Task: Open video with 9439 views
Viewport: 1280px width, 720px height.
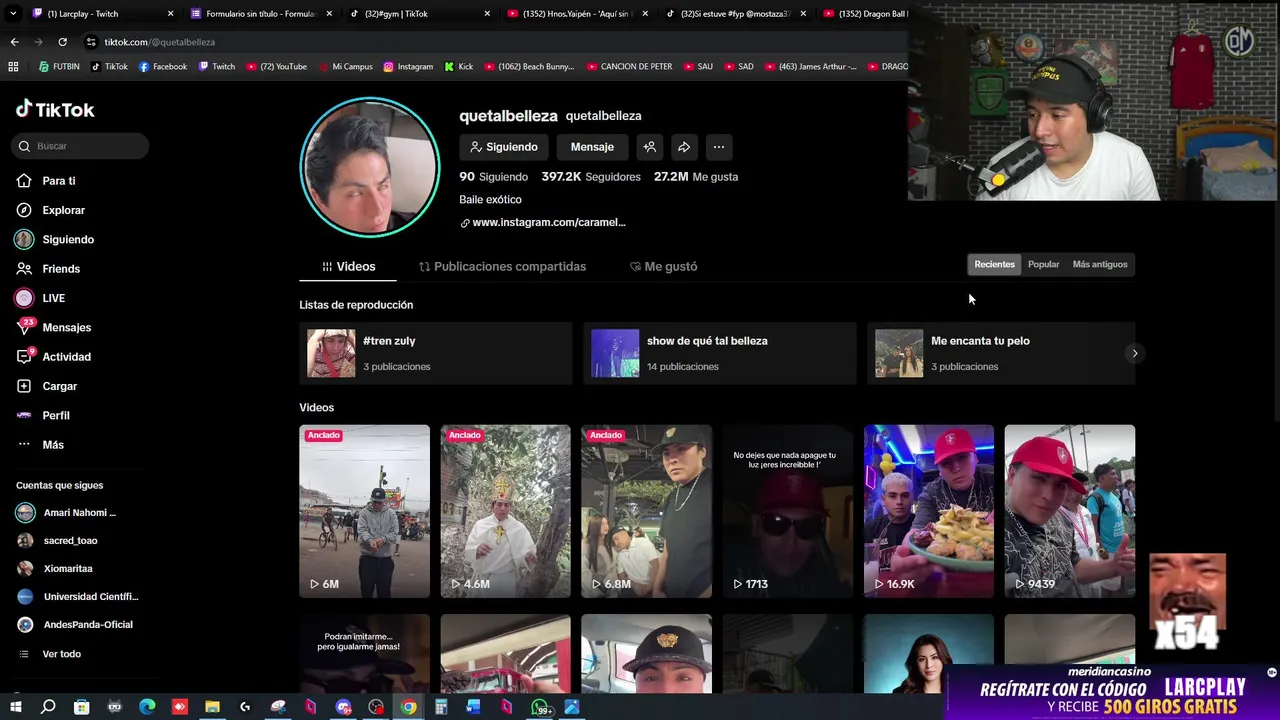Action: [1069, 511]
